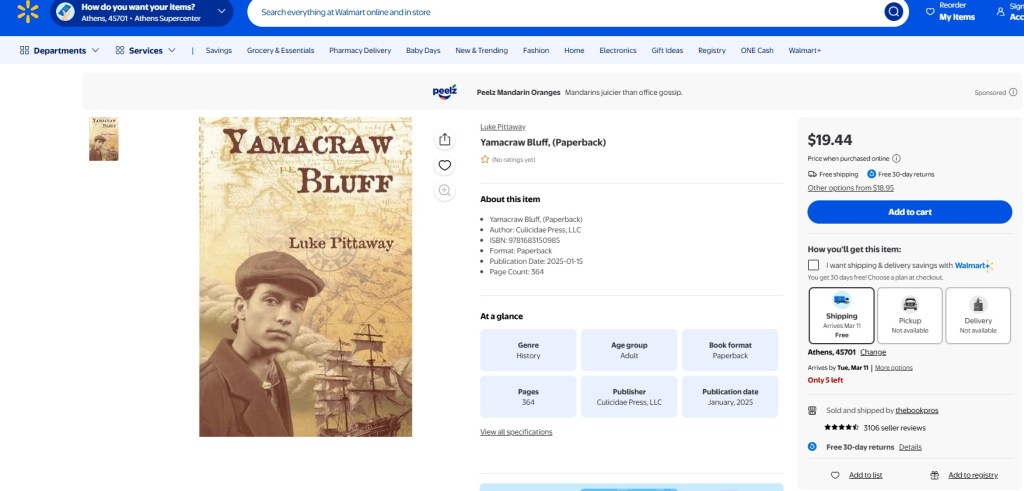Click the Add to registry gift icon
1024x491 pixels.
click(934, 475)
